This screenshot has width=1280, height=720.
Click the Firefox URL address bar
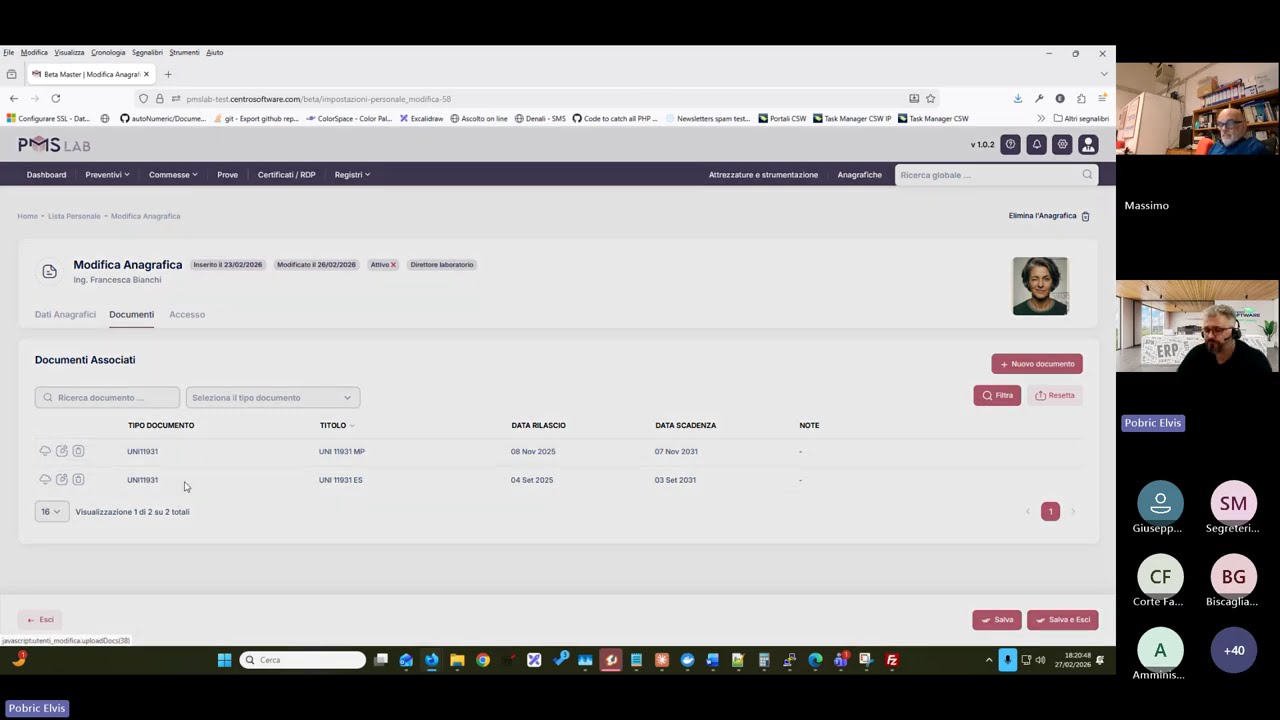(540, 99)
